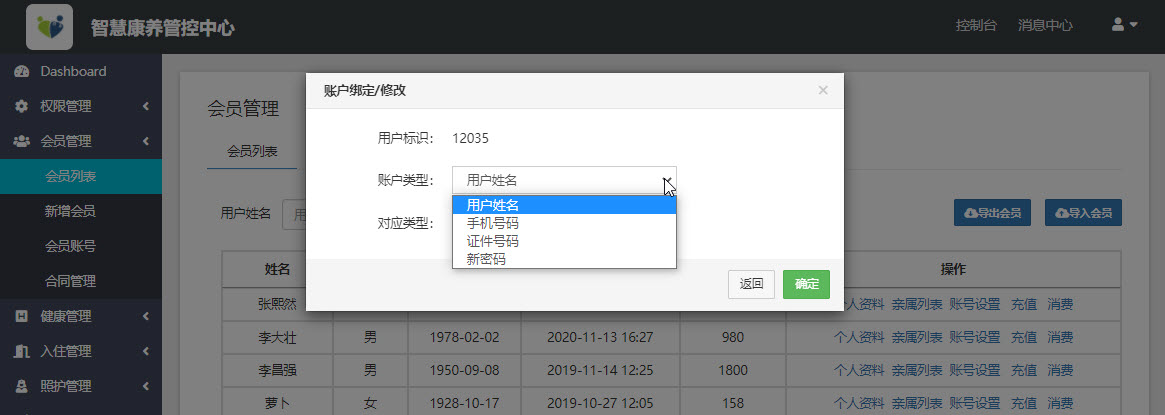1165x415 pixels.
Task: Close the 账户绑定/修改 dialog
Action: pyautogui.click(x=822, y=90)
